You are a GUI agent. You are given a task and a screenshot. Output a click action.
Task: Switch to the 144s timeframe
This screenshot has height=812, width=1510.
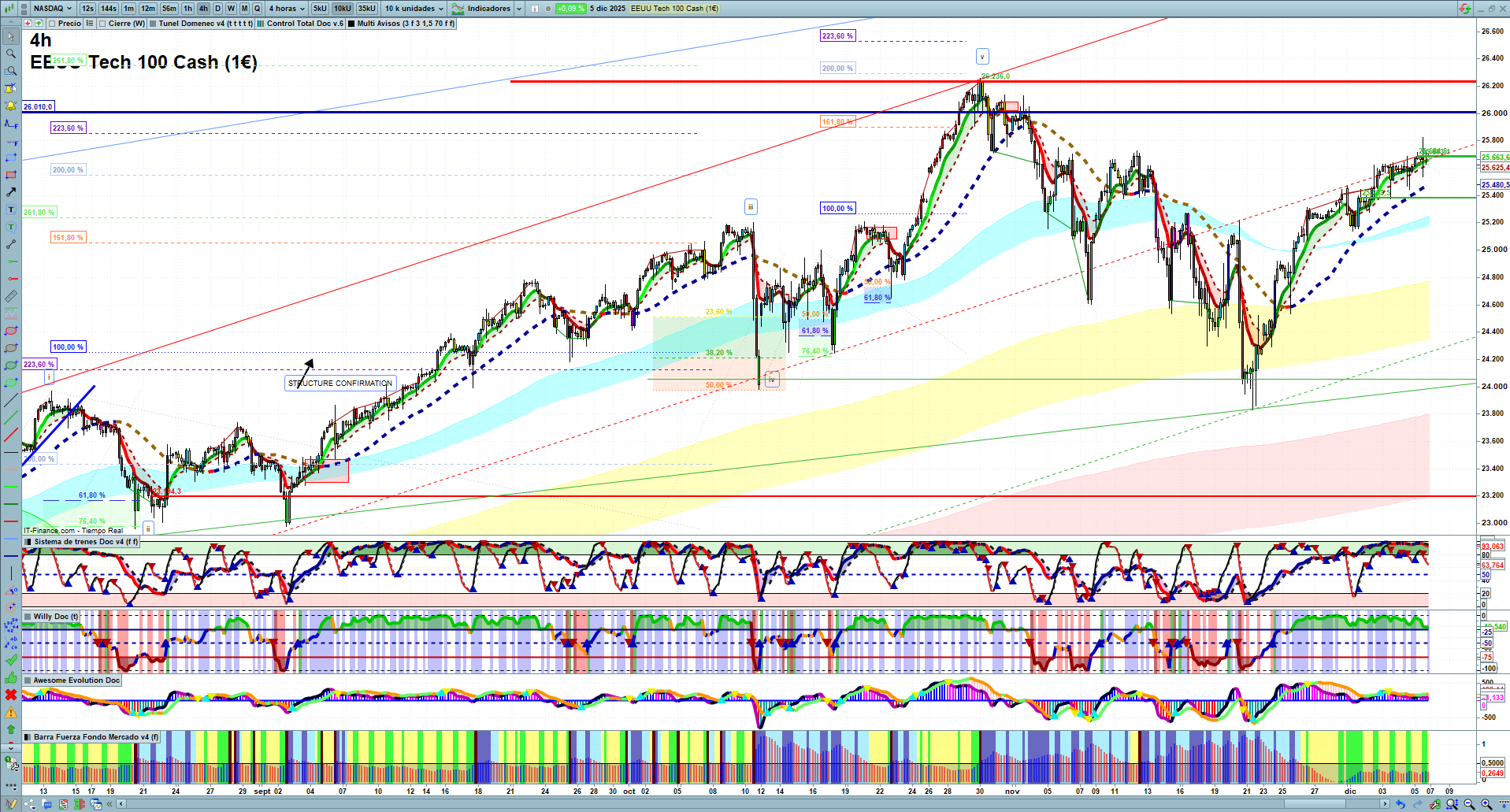pos(109,9)
